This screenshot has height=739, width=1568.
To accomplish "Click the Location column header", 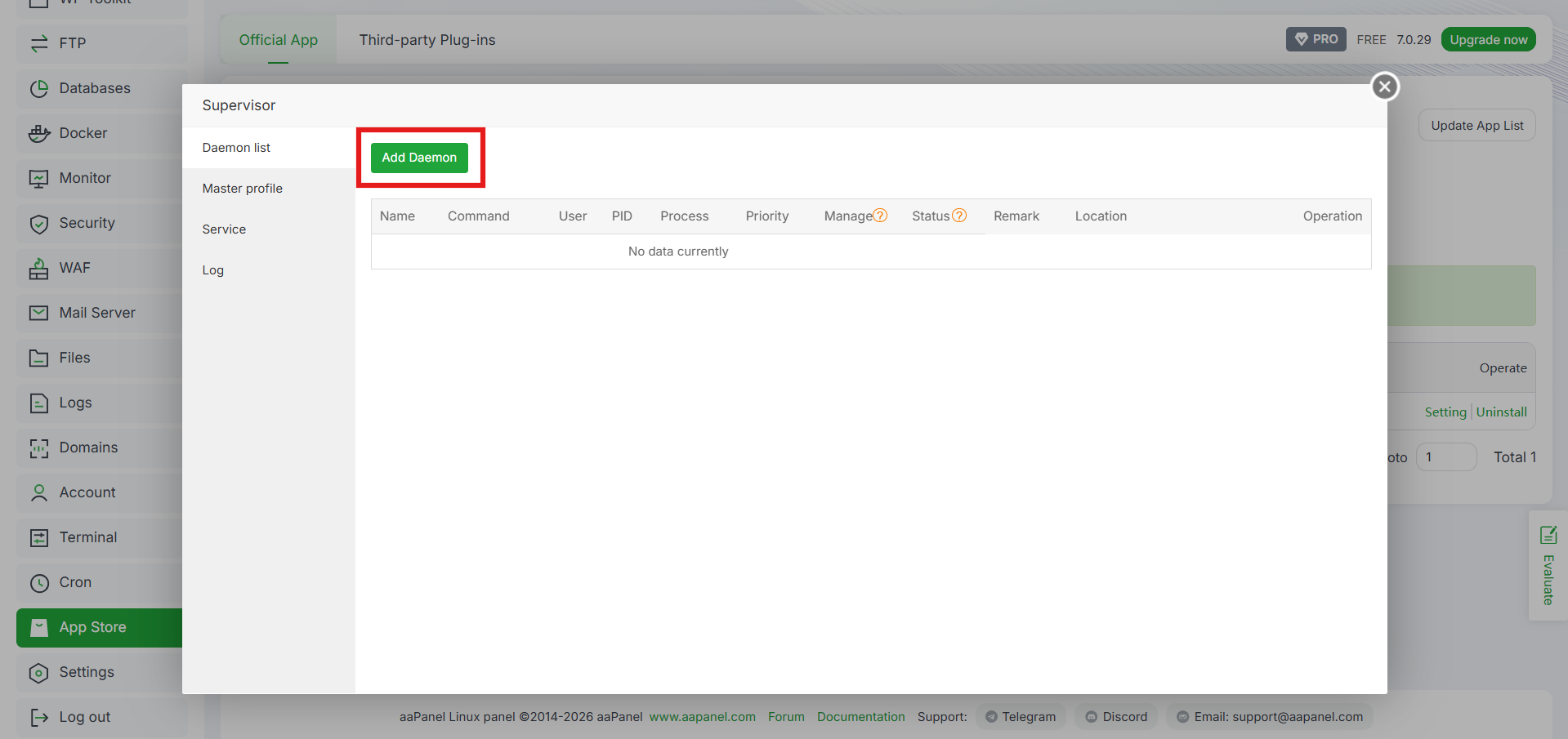I will pyautogui.click(x=1101, y=216).
